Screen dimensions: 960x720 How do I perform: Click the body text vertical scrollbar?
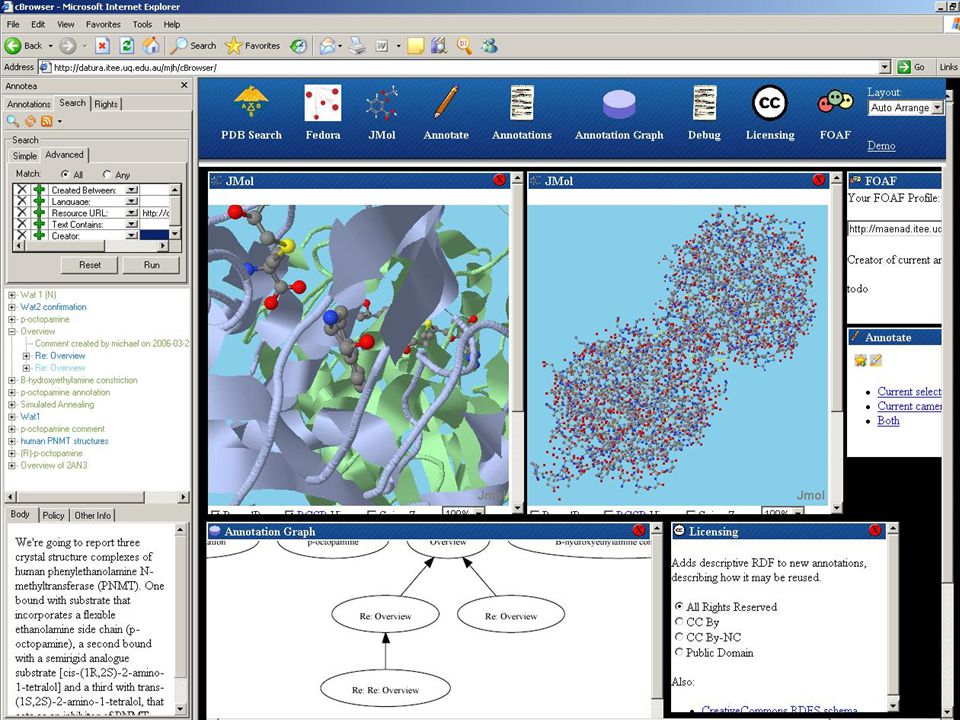[x=180, y=618]
